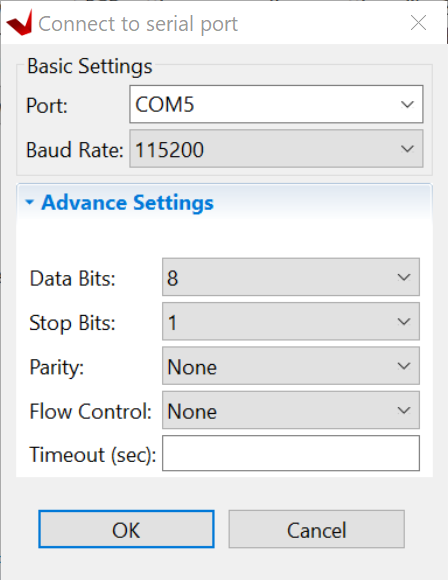This screenshot has height=580, width=448.
Task: Click the red checkmark application icon
Action: coord(19,23)
